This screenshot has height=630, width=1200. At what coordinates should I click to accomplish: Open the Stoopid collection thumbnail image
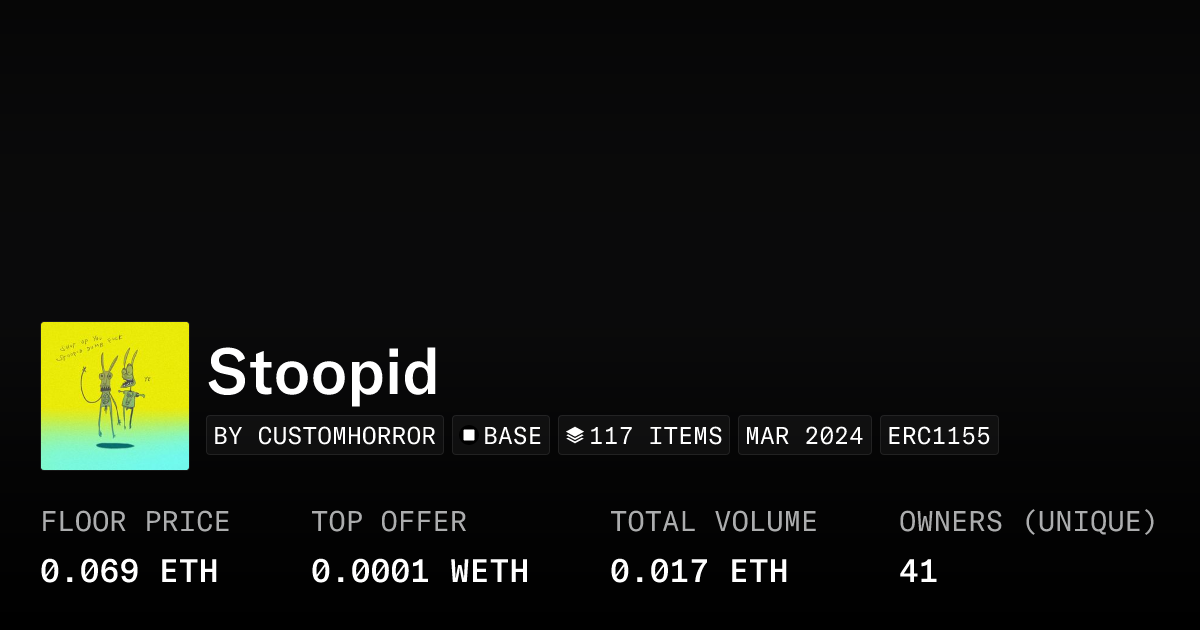tap(115, 396)
